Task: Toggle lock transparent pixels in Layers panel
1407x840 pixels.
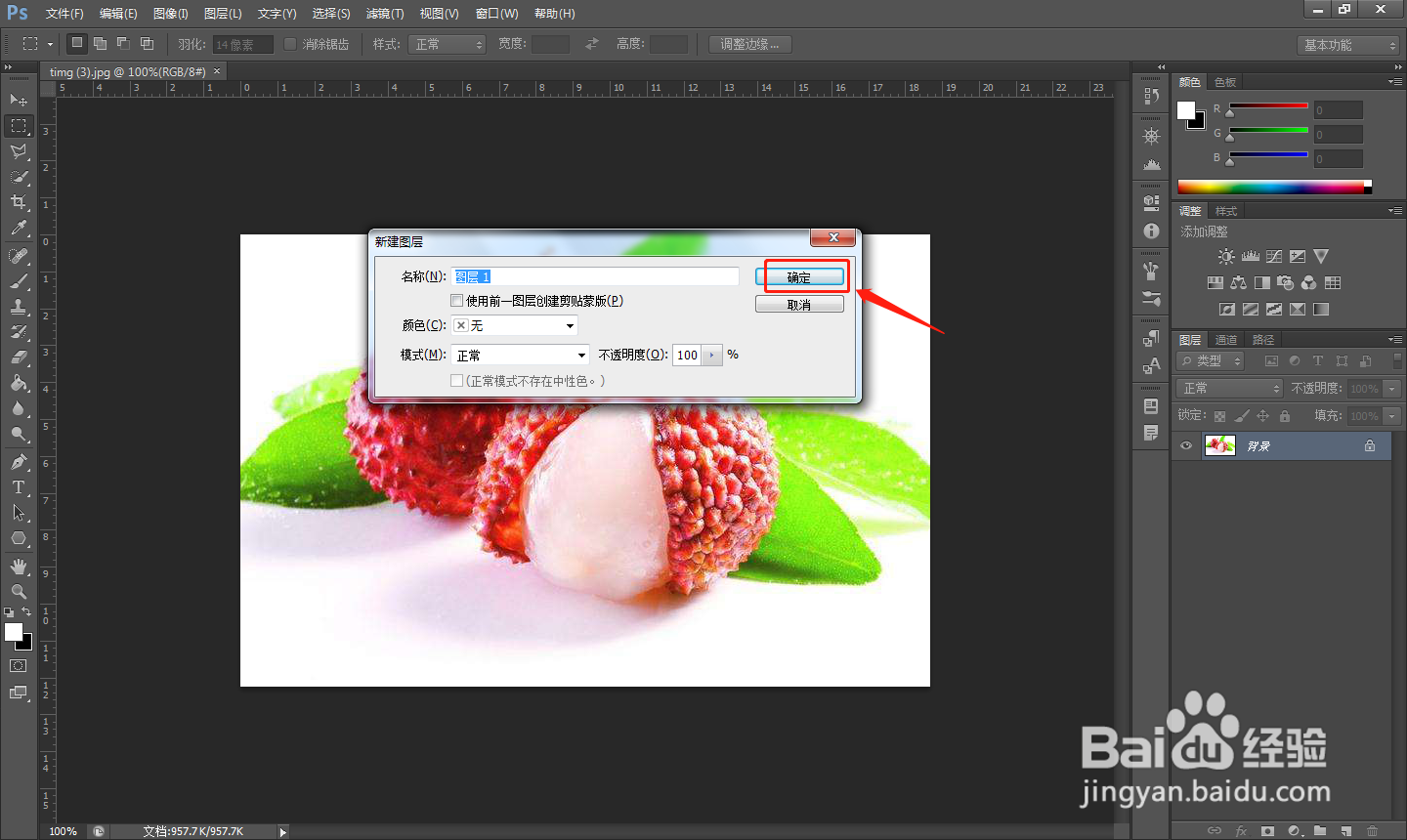Action: 1219,416
